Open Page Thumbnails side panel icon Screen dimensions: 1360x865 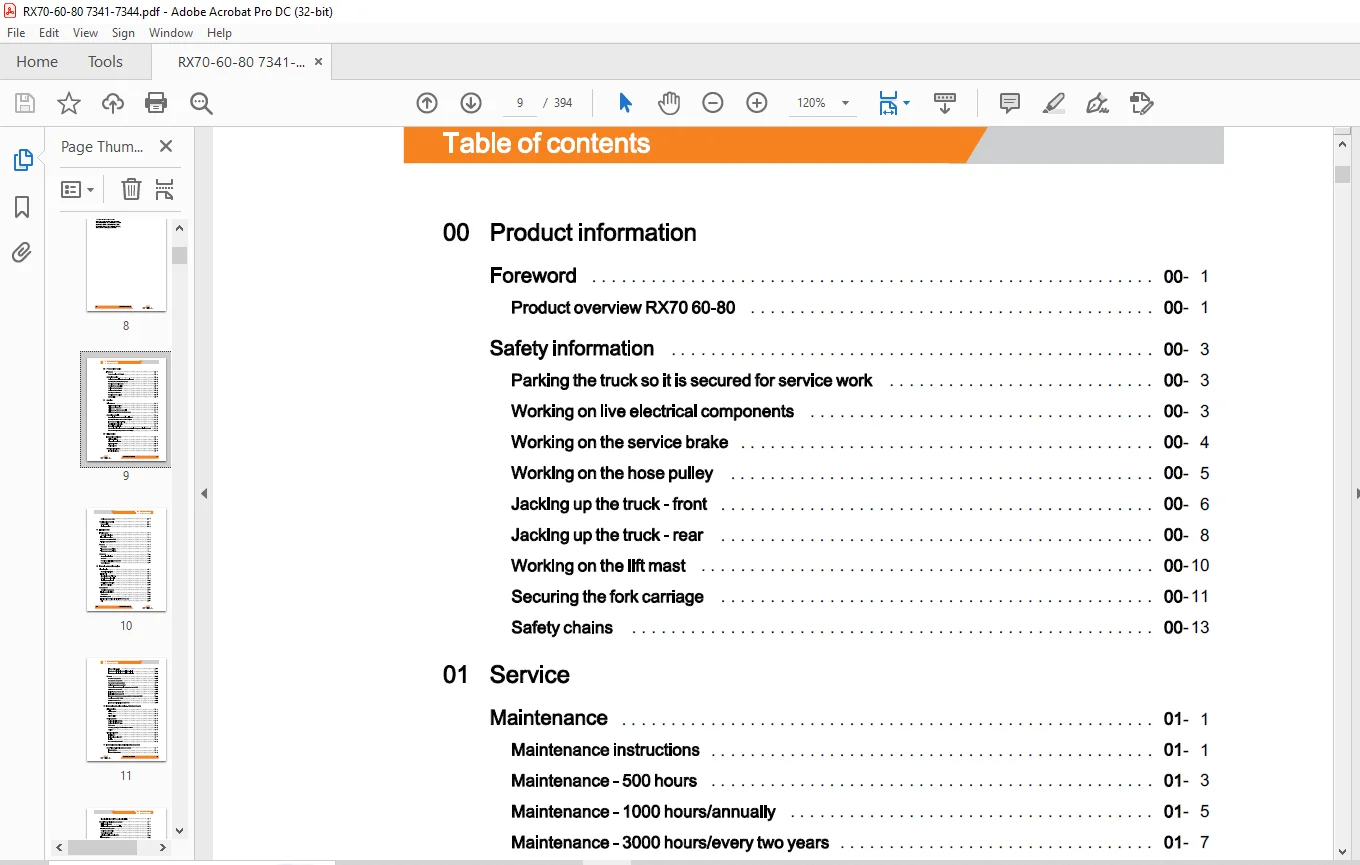point(22,160)
